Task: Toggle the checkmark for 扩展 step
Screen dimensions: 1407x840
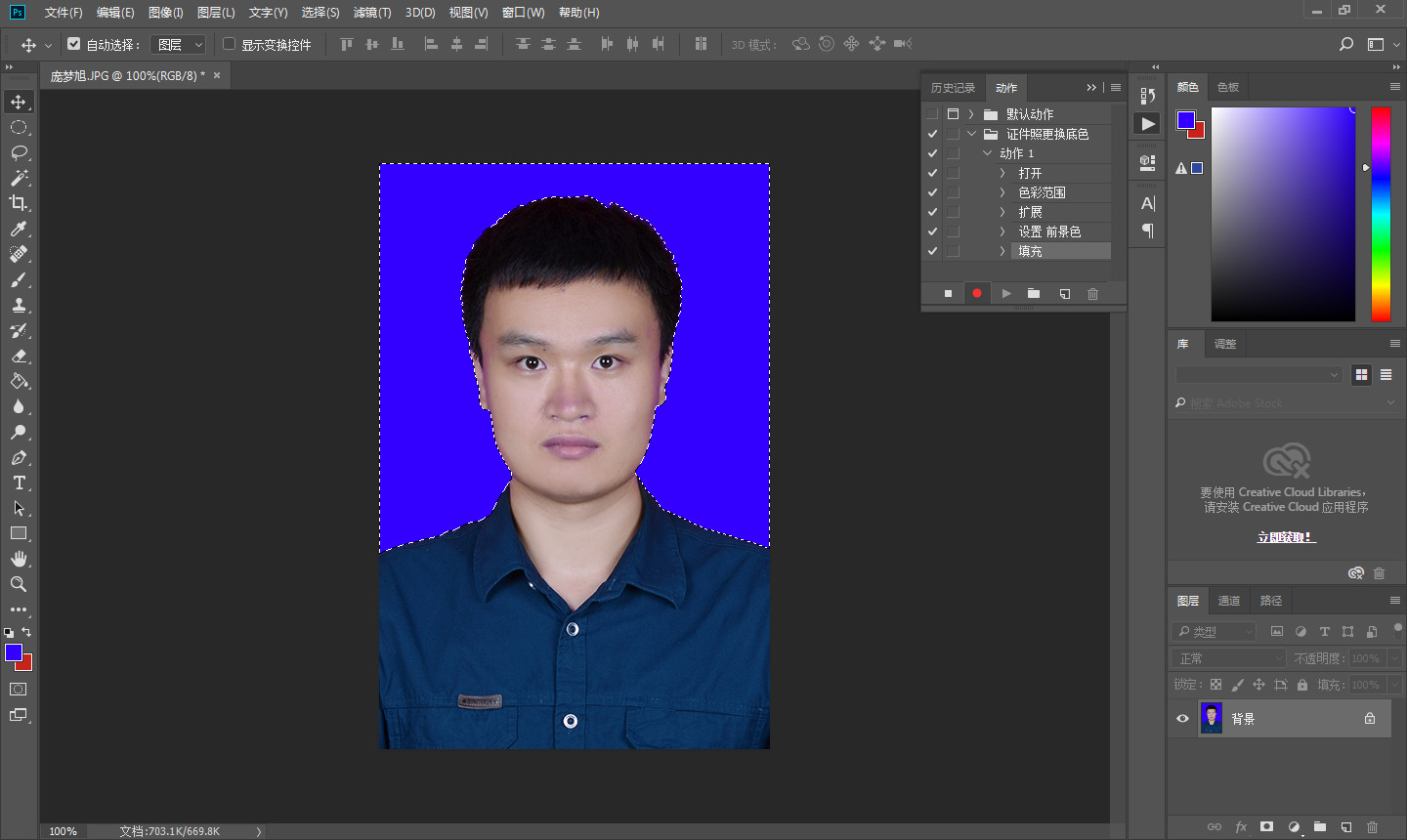Action: 932,212
